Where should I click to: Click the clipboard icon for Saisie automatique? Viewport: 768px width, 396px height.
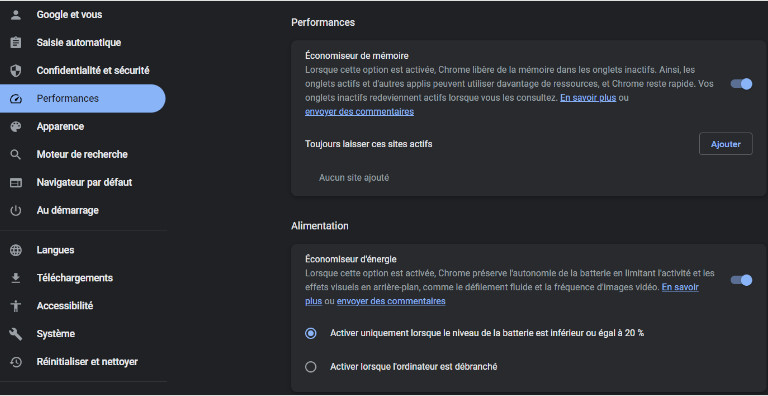pos(16,43)
